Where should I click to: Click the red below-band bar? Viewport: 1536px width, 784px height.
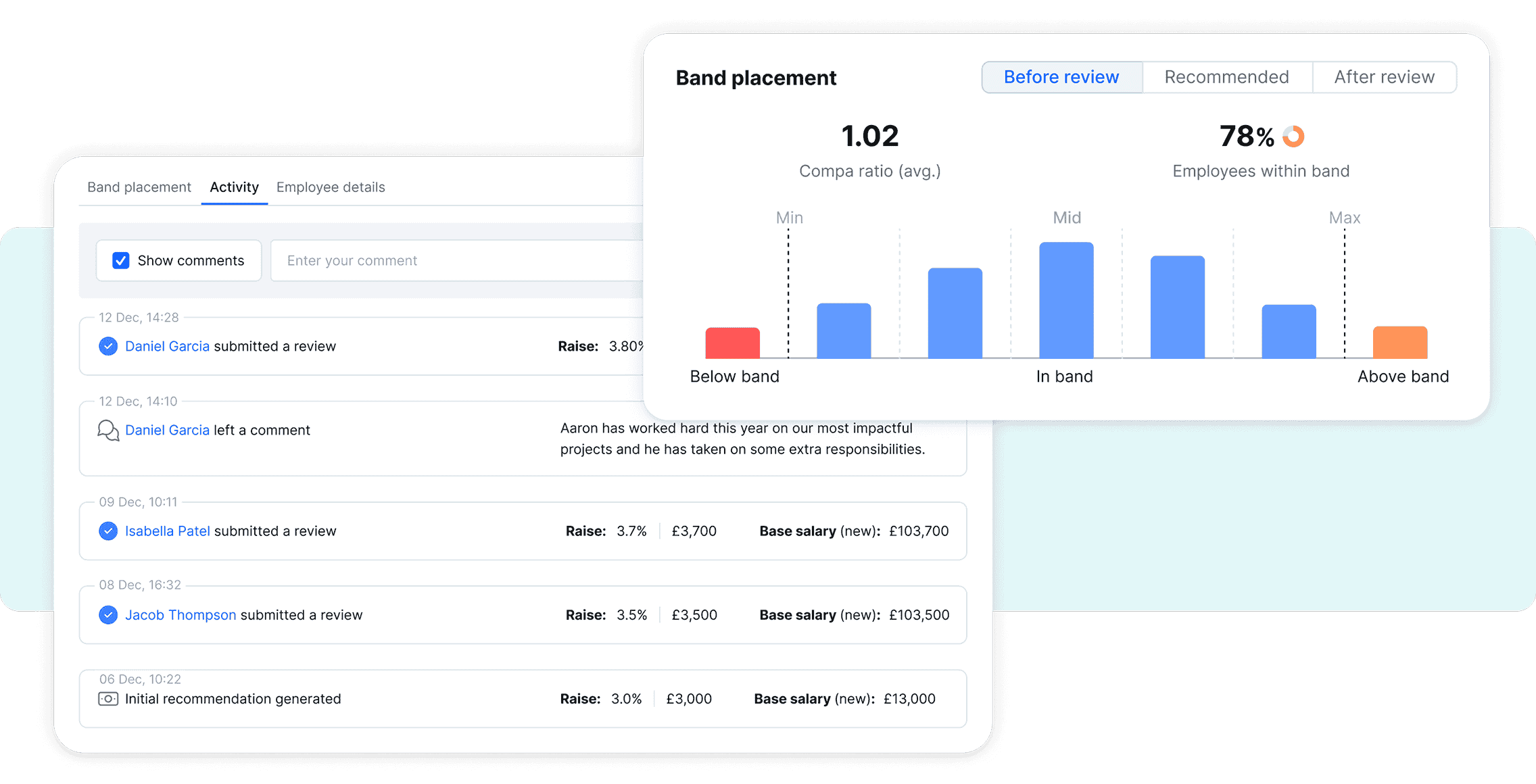tap(732, 343)
